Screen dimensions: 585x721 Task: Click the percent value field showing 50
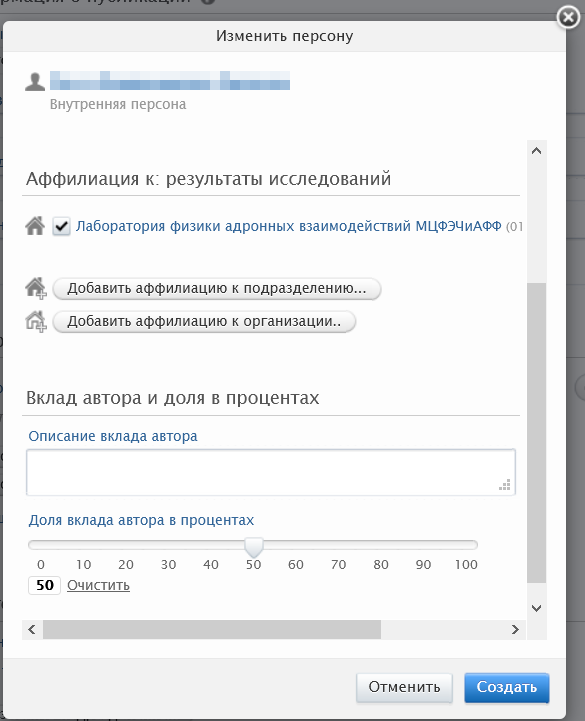pos(45,585)
